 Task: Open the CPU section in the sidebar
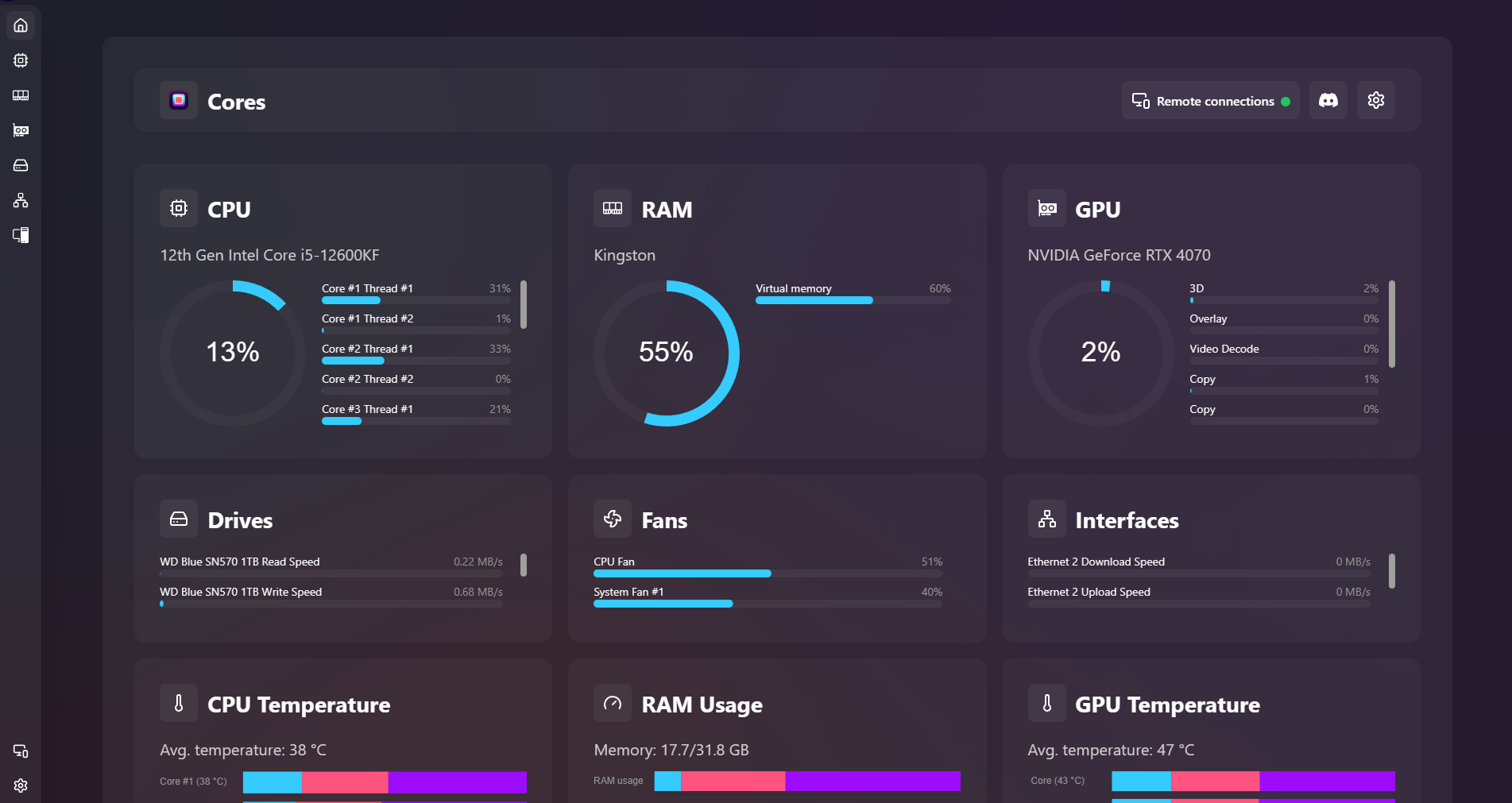click(x=20, y=60)
